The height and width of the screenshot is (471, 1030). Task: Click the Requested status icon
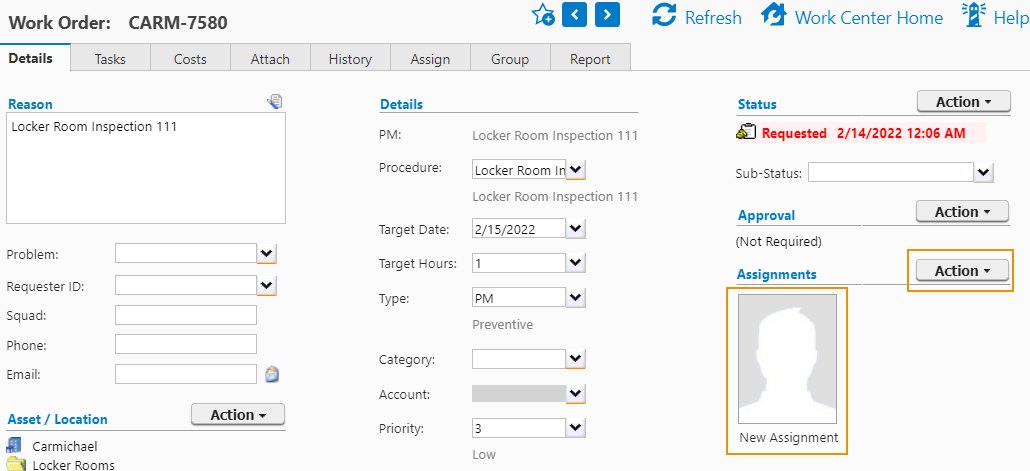[x=746, y=133]
